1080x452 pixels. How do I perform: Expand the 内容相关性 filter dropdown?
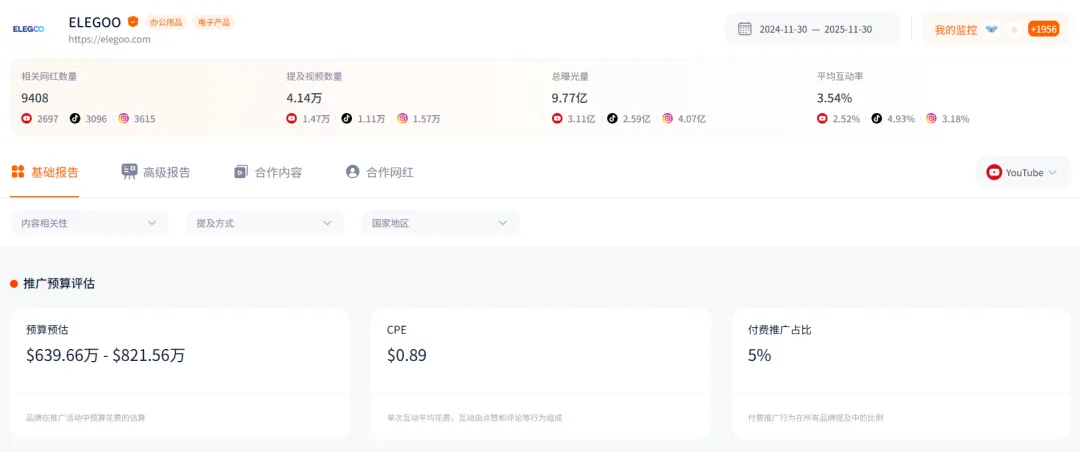point(90,223)
